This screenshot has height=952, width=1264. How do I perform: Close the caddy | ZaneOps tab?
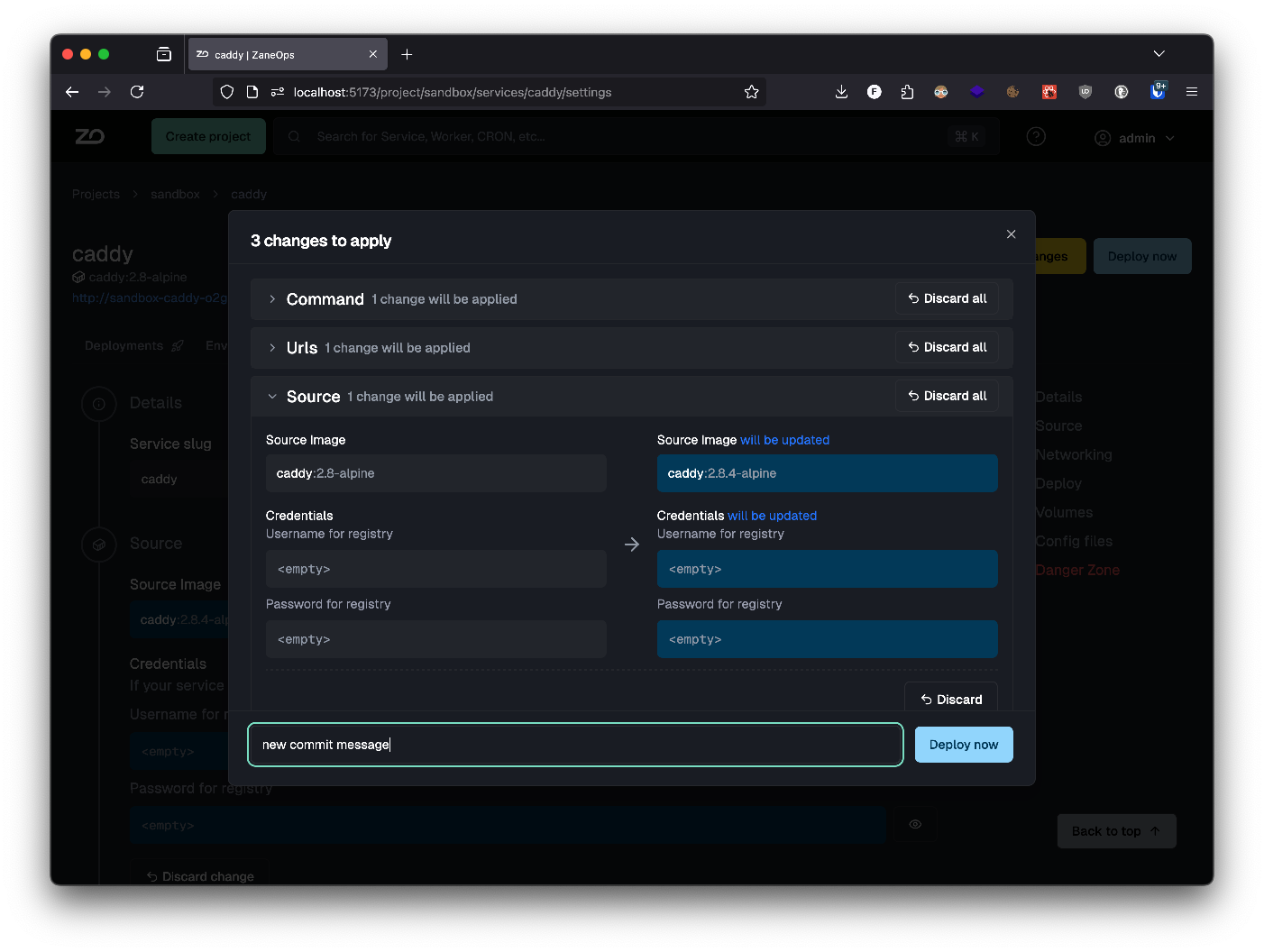coord(372,54)
